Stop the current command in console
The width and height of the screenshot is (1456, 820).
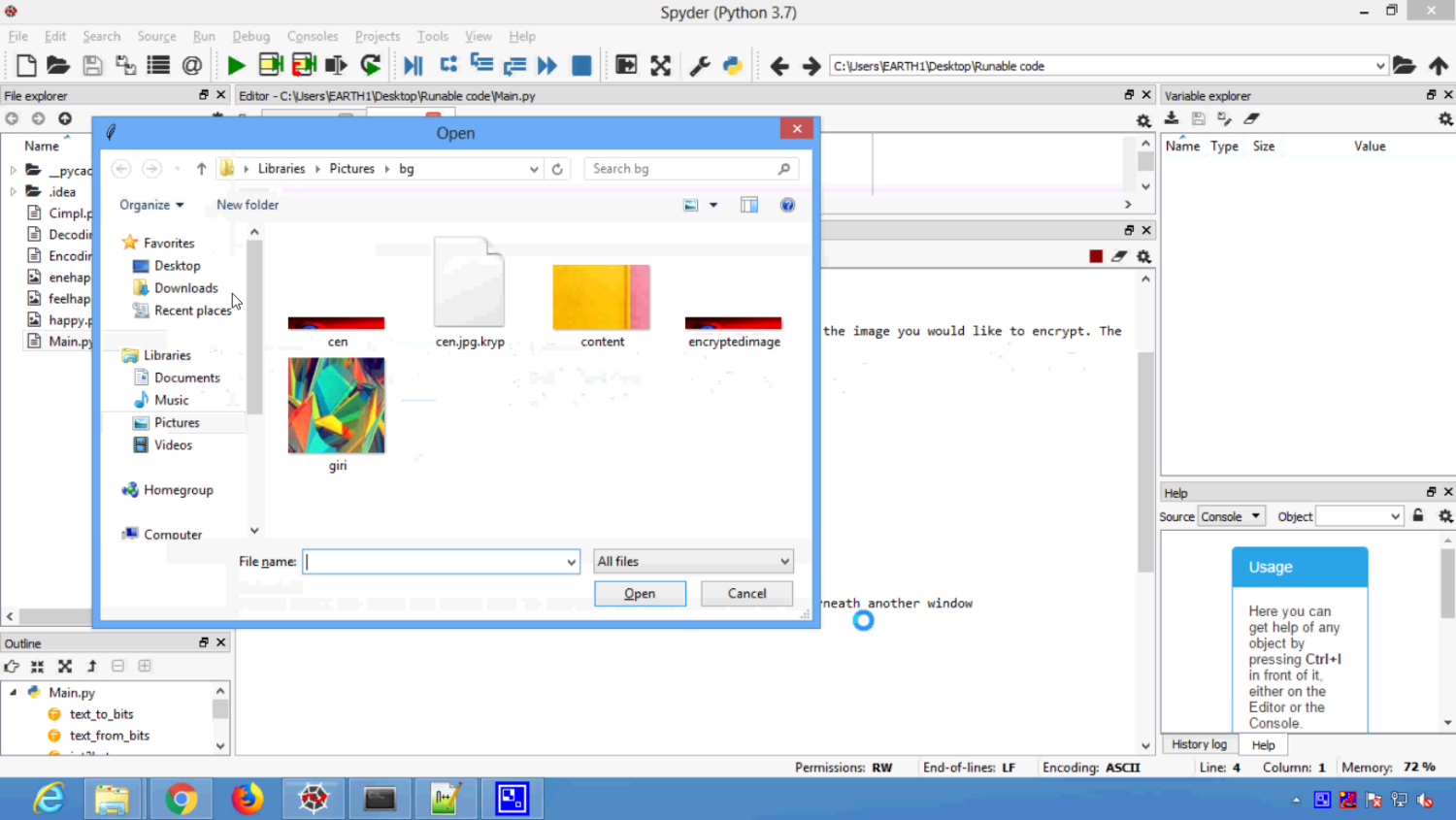[1096, 256]
